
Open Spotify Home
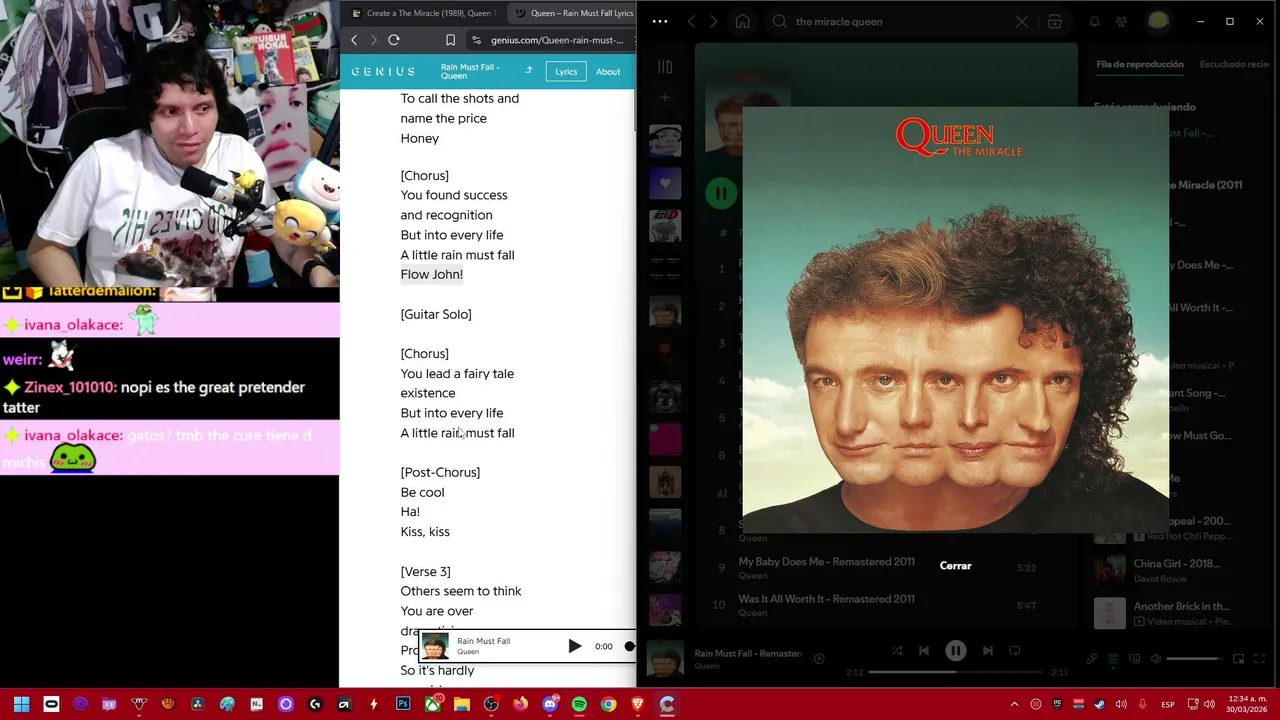click(x=742, y=21)
